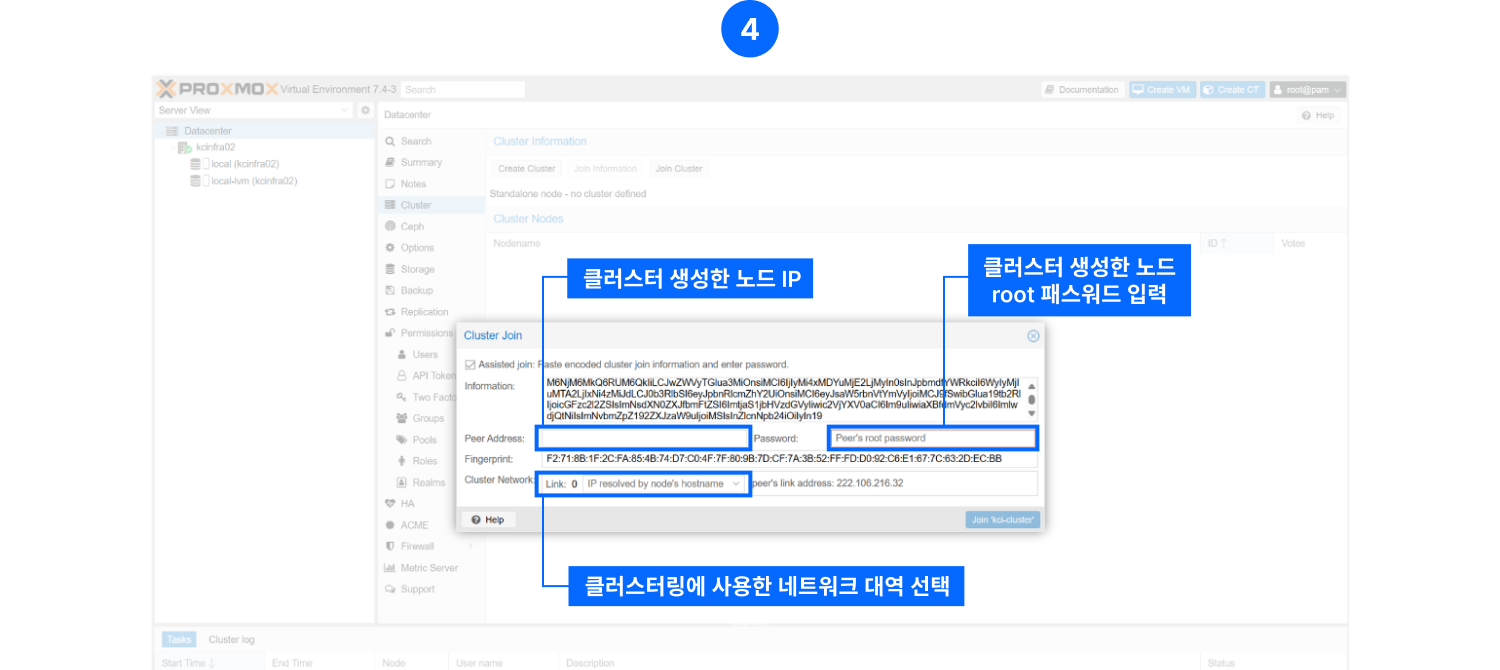Toggle the Assisted join checkbox
Image resolution: width=1500 pixels, height=670 pixels.
click(470, 364)
